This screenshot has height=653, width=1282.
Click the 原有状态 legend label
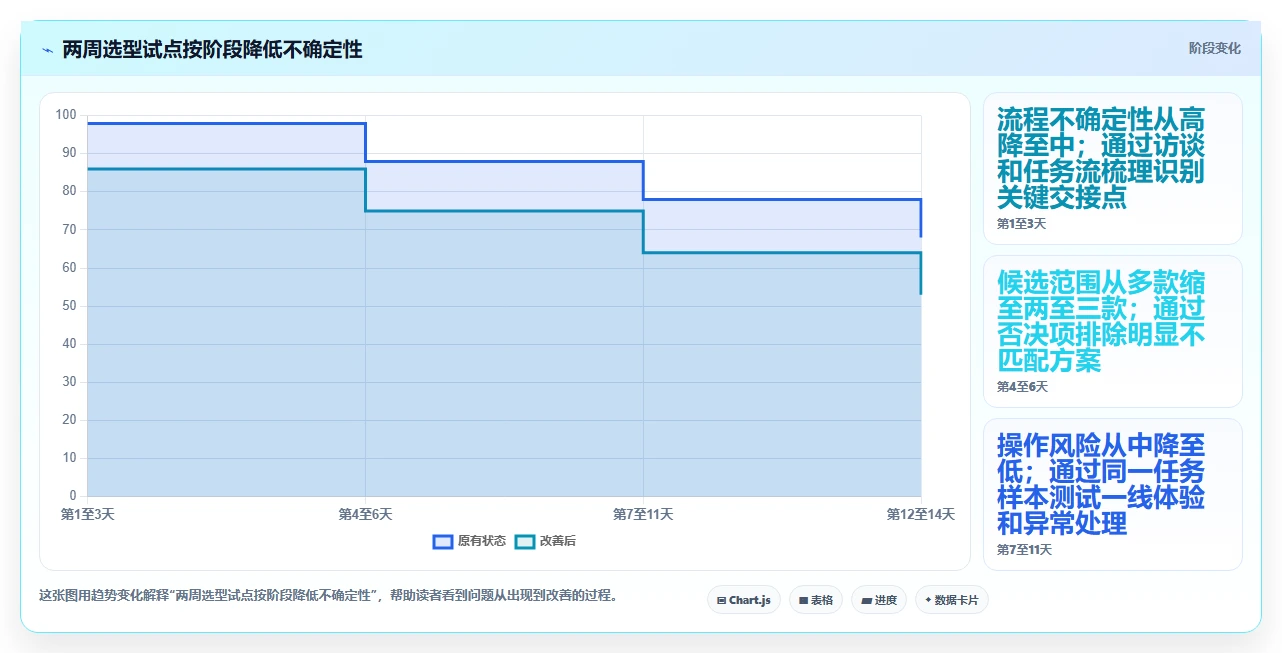coord(482,542)
